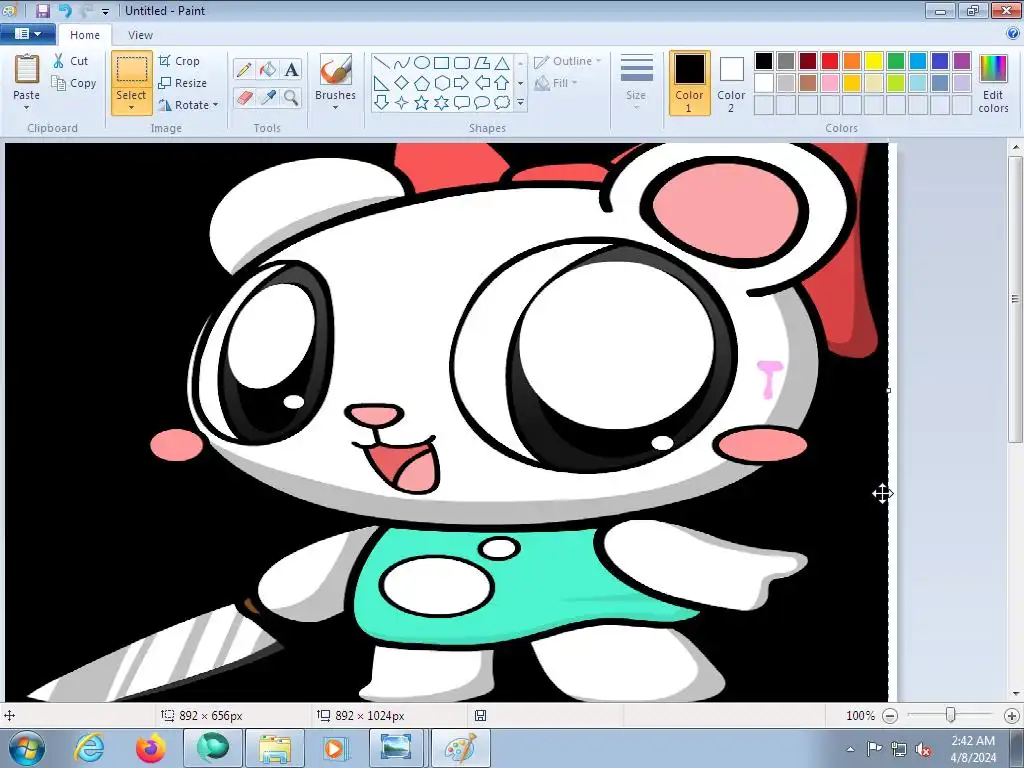Open Internet Explorer from the taskbar

click(x=89, y=748)
